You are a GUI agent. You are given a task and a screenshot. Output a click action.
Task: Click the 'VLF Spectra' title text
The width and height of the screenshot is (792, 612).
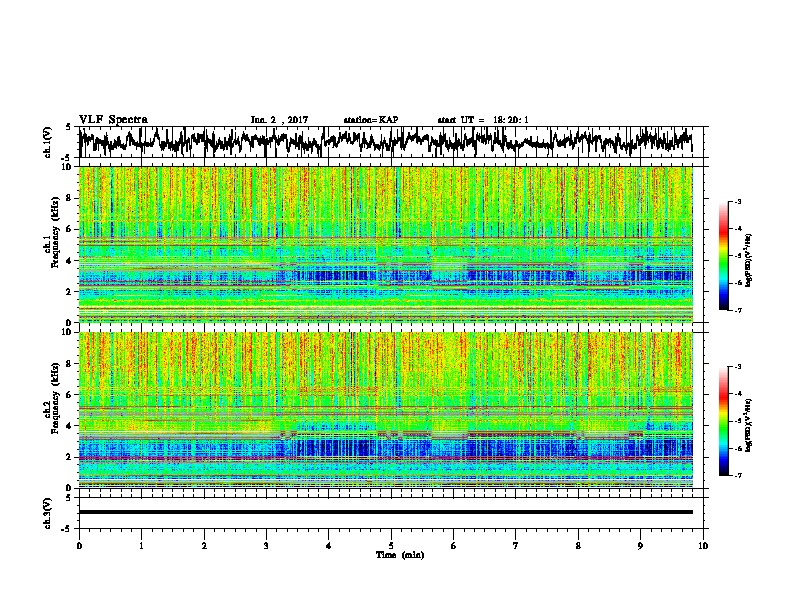coord(113,120)
